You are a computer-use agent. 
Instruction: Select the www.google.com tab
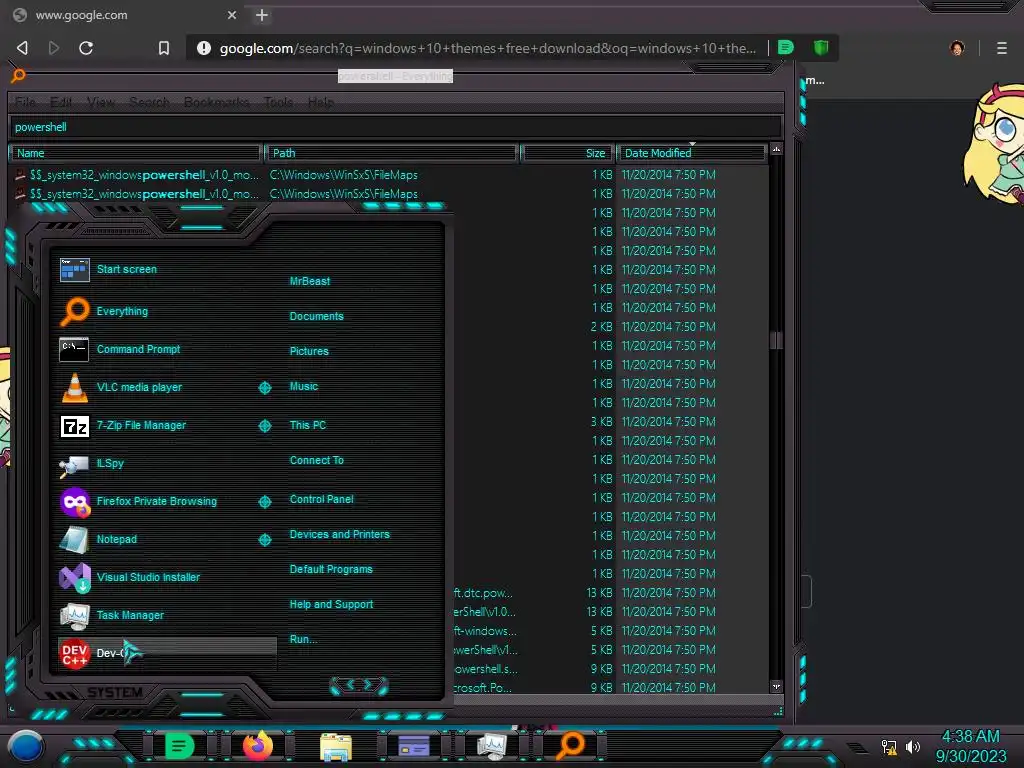pyautogui.click(x=124, y=14)
